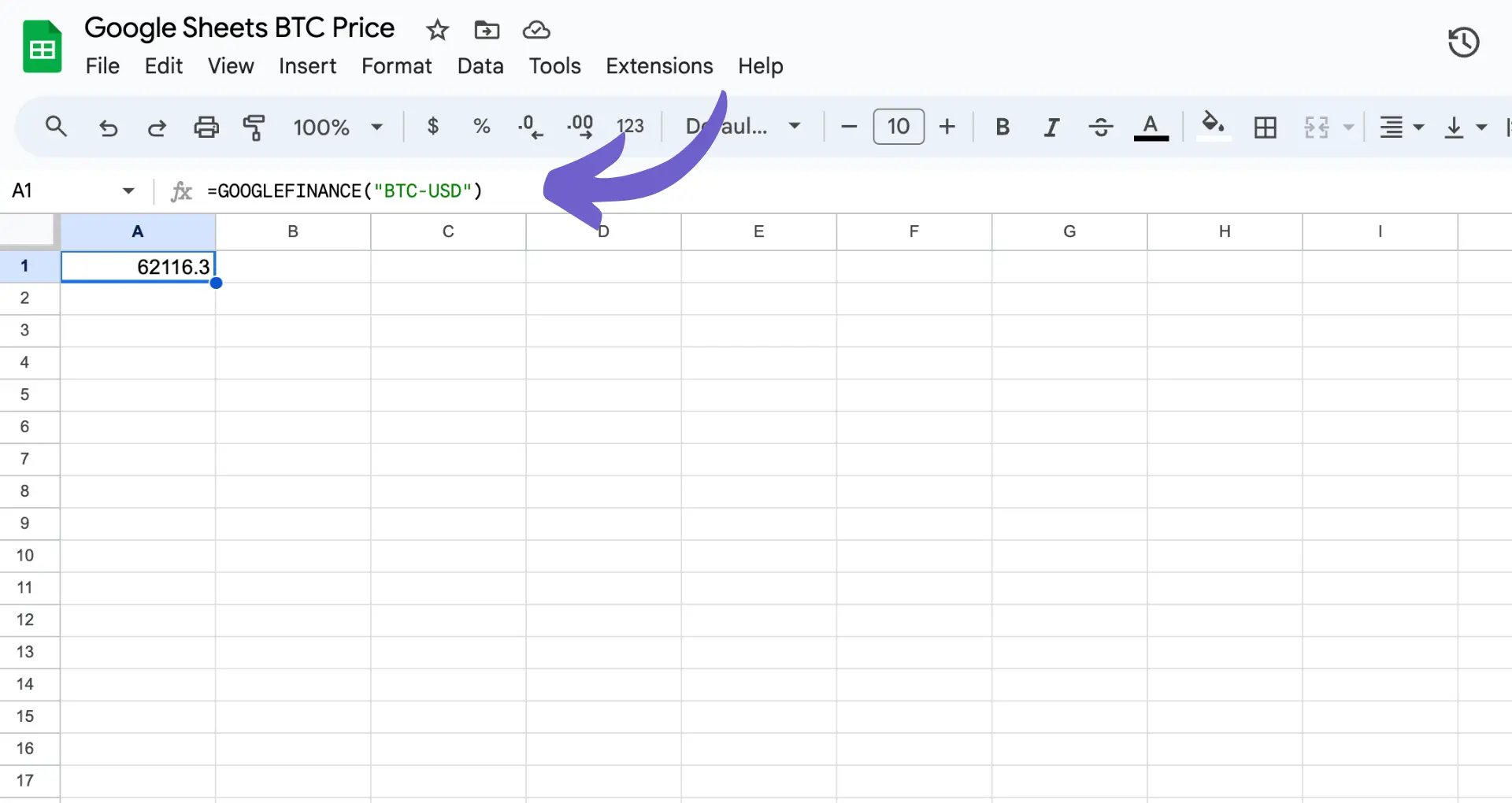
Task: Star the Google Sheets BTC Price document
Action: (437, 30)
